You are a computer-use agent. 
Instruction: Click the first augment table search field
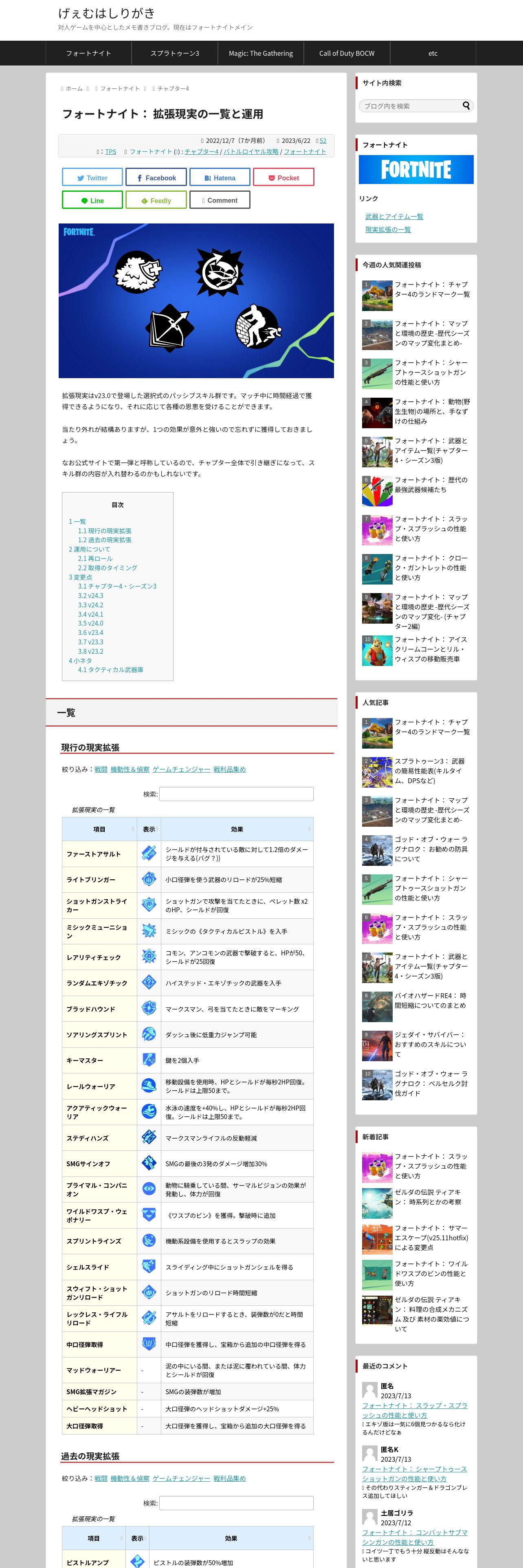(236, 794)
